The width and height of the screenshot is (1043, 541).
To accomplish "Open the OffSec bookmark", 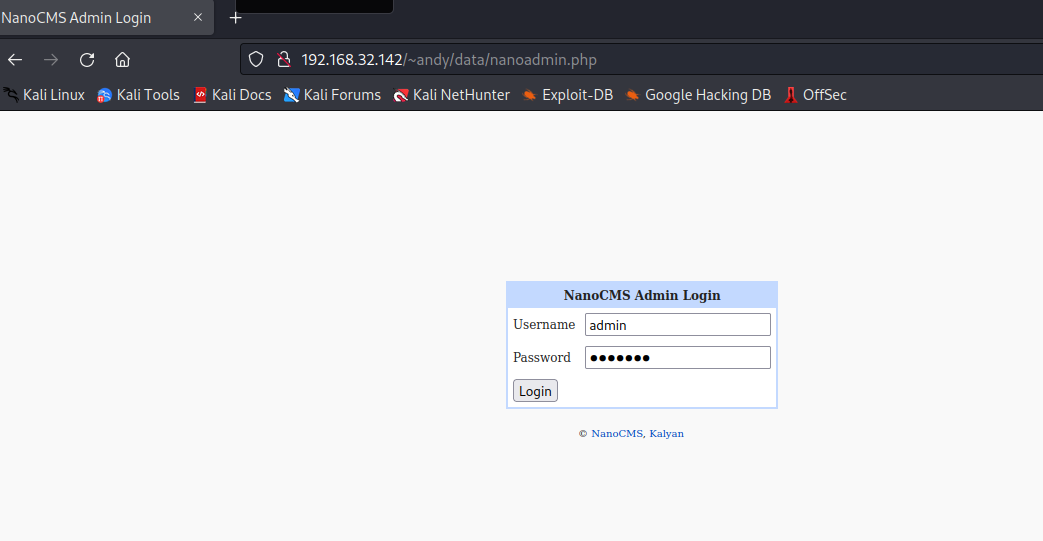I will pyautogui.click(x=815, y=95).
